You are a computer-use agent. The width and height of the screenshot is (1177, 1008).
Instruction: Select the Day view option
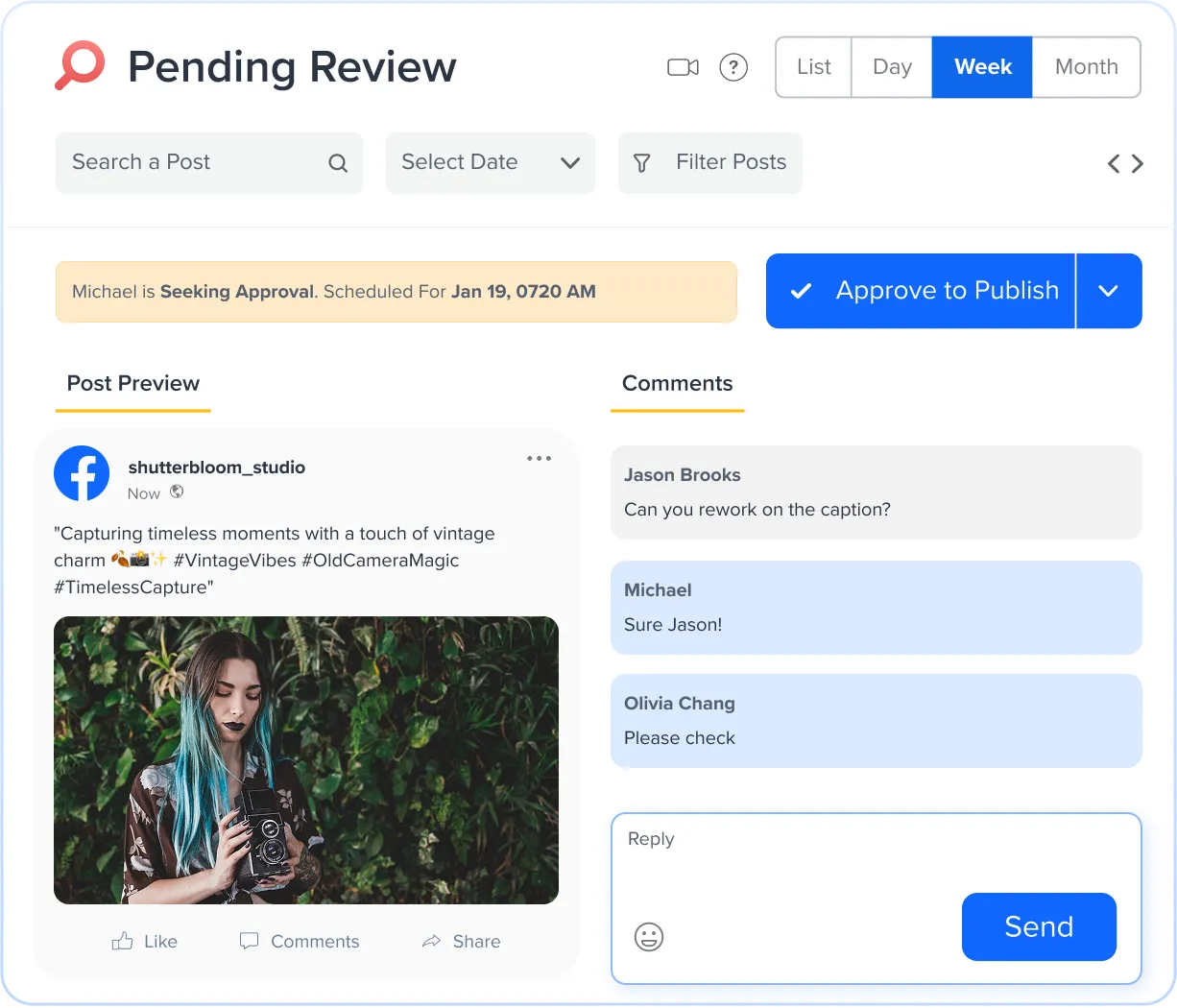click(891, 67)
